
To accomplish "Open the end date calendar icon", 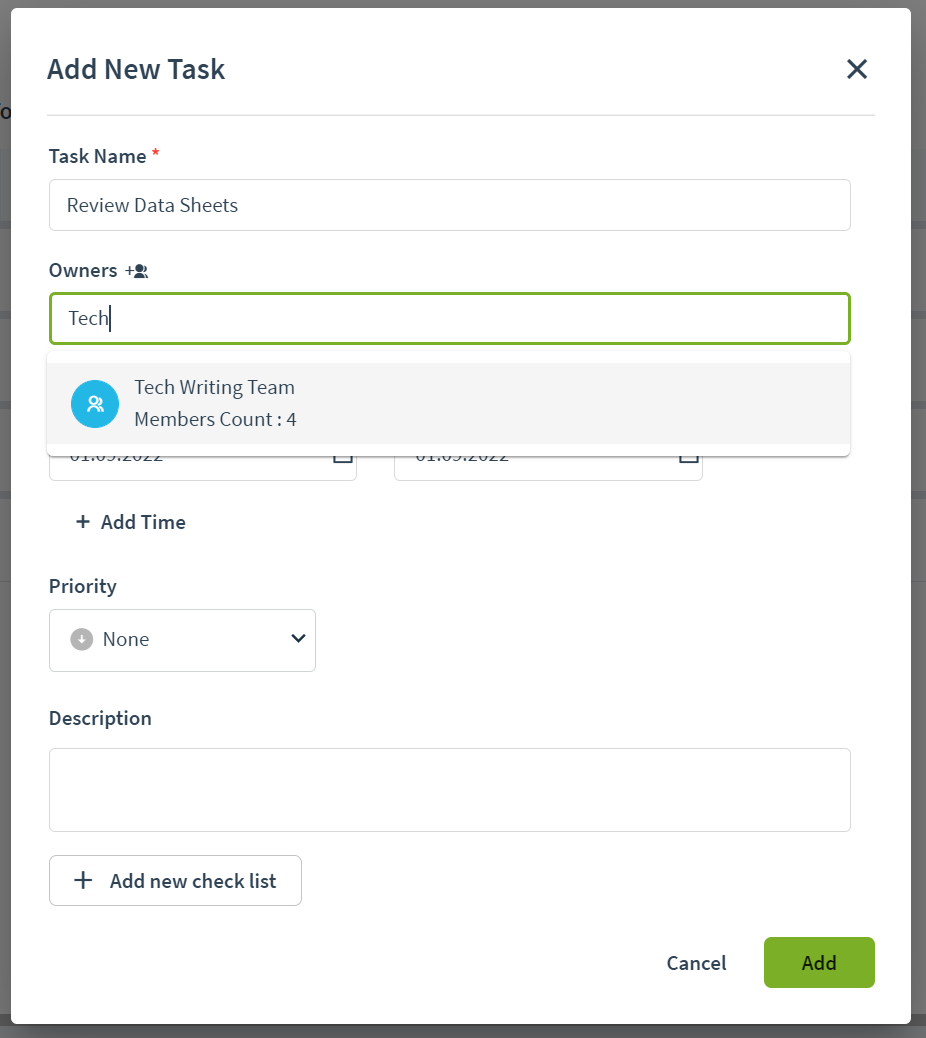I will point(688,458).
